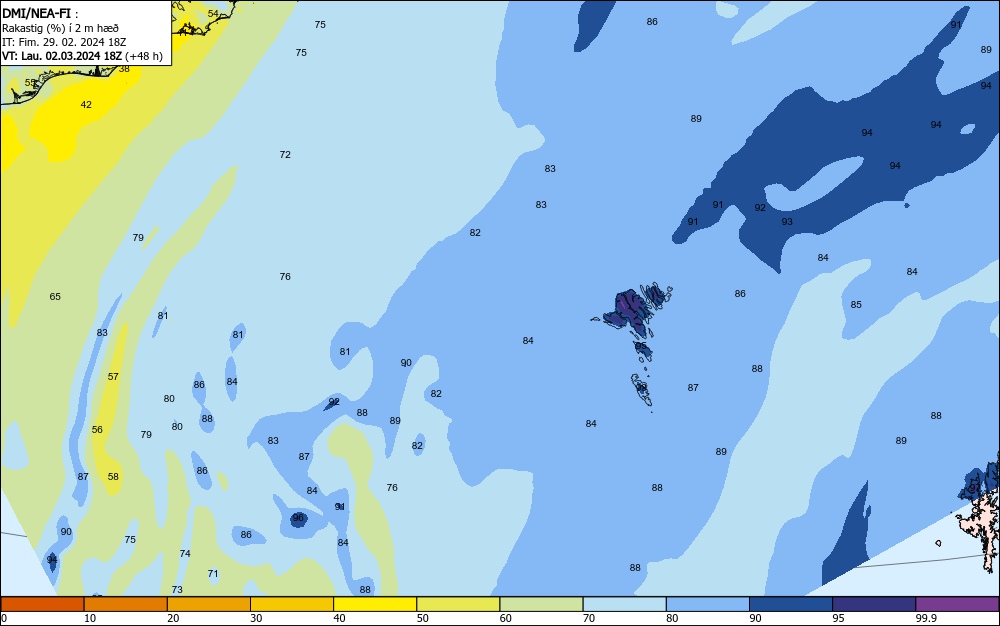Click the map value '93'
Image resolution: width=1000 pixels, height=626 pixels.
(787, 221)
